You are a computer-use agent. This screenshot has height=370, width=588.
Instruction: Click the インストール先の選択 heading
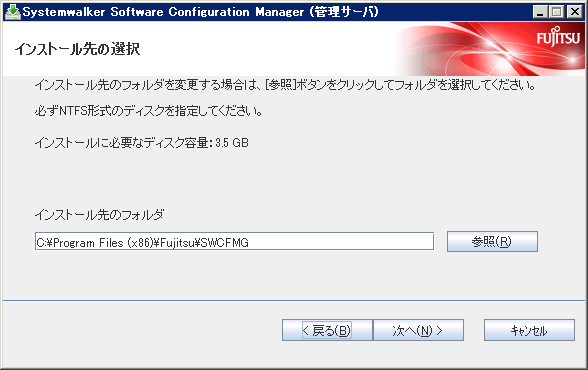[x=77, y=49]
